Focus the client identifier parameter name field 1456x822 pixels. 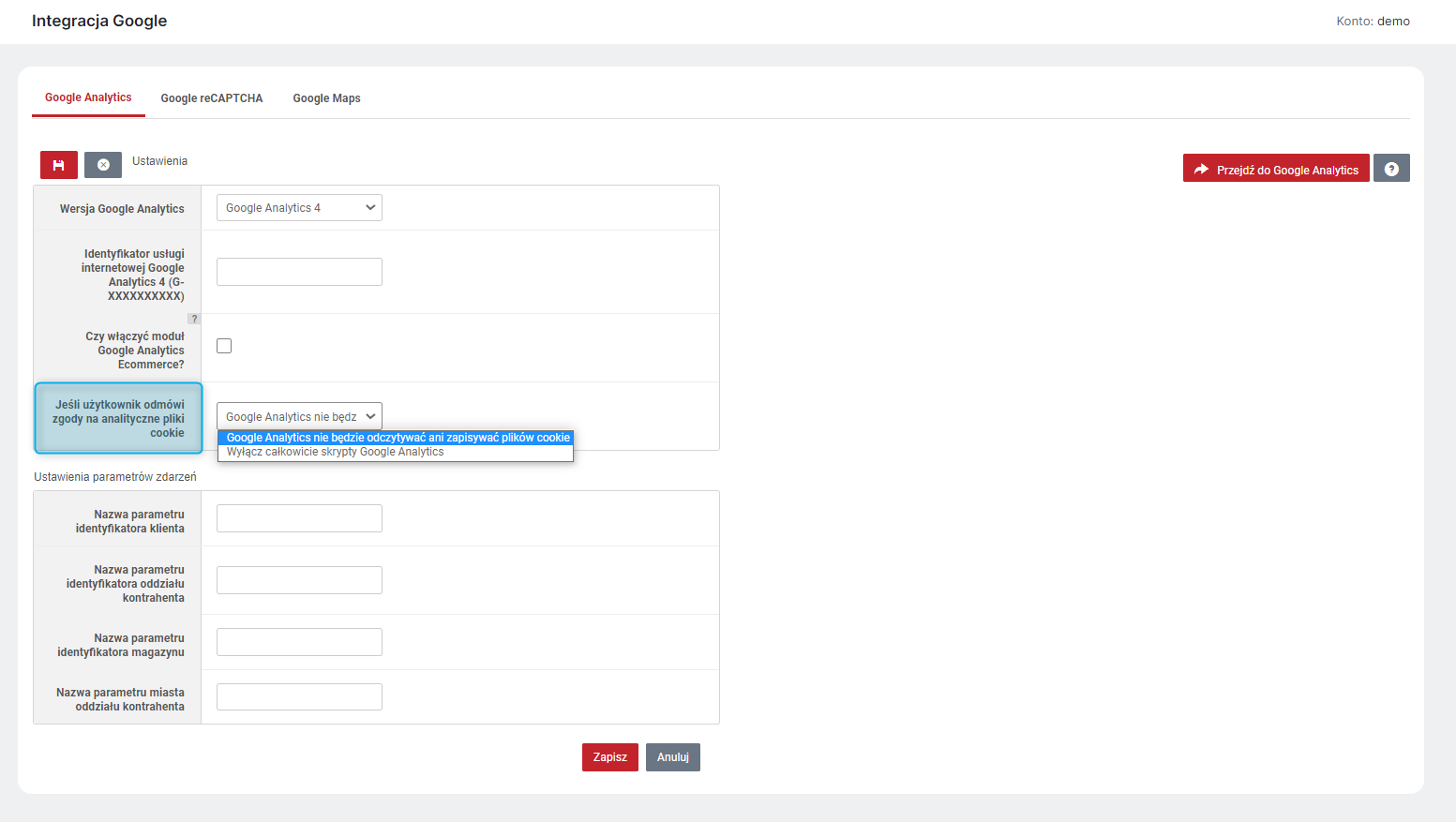pyautogui.click(x=299, y=518)
